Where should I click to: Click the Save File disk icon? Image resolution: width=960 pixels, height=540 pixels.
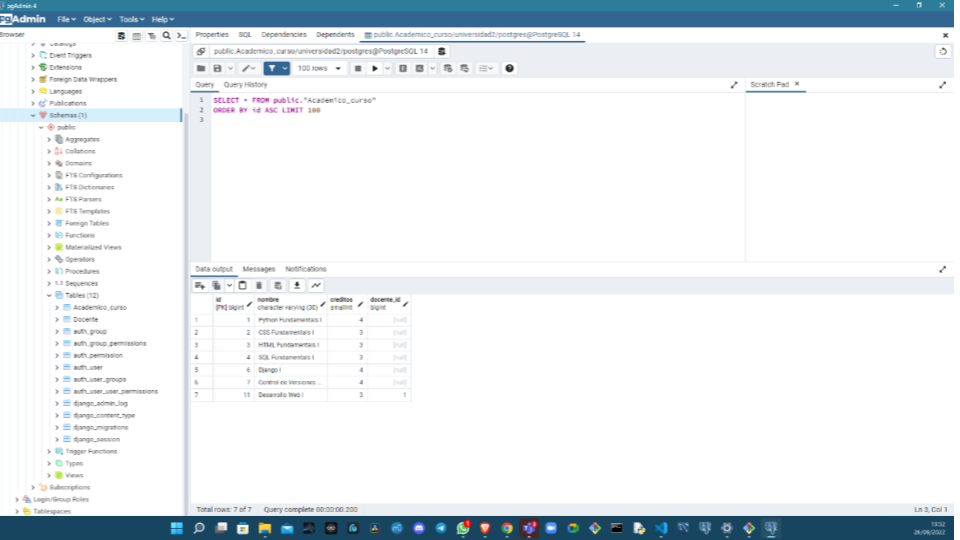tap(217, 69)
